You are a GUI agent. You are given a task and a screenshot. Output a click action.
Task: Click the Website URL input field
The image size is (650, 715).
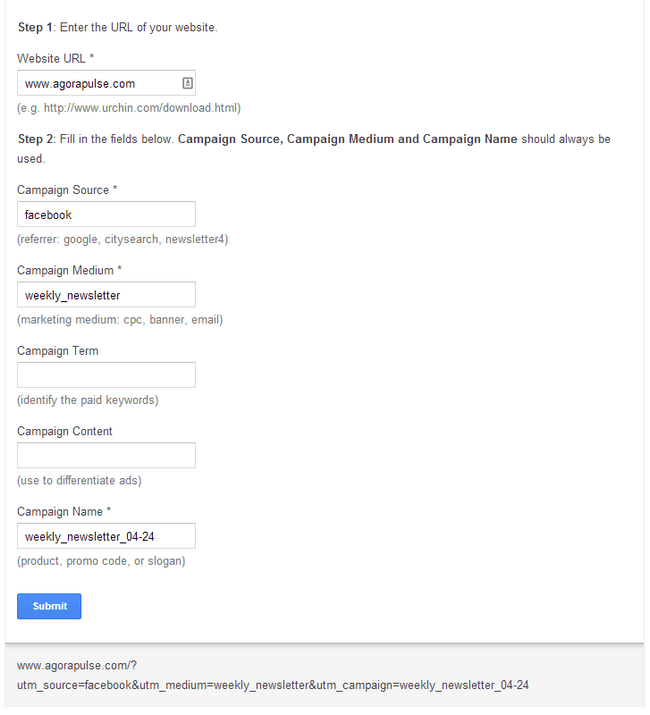pos(106,83)
